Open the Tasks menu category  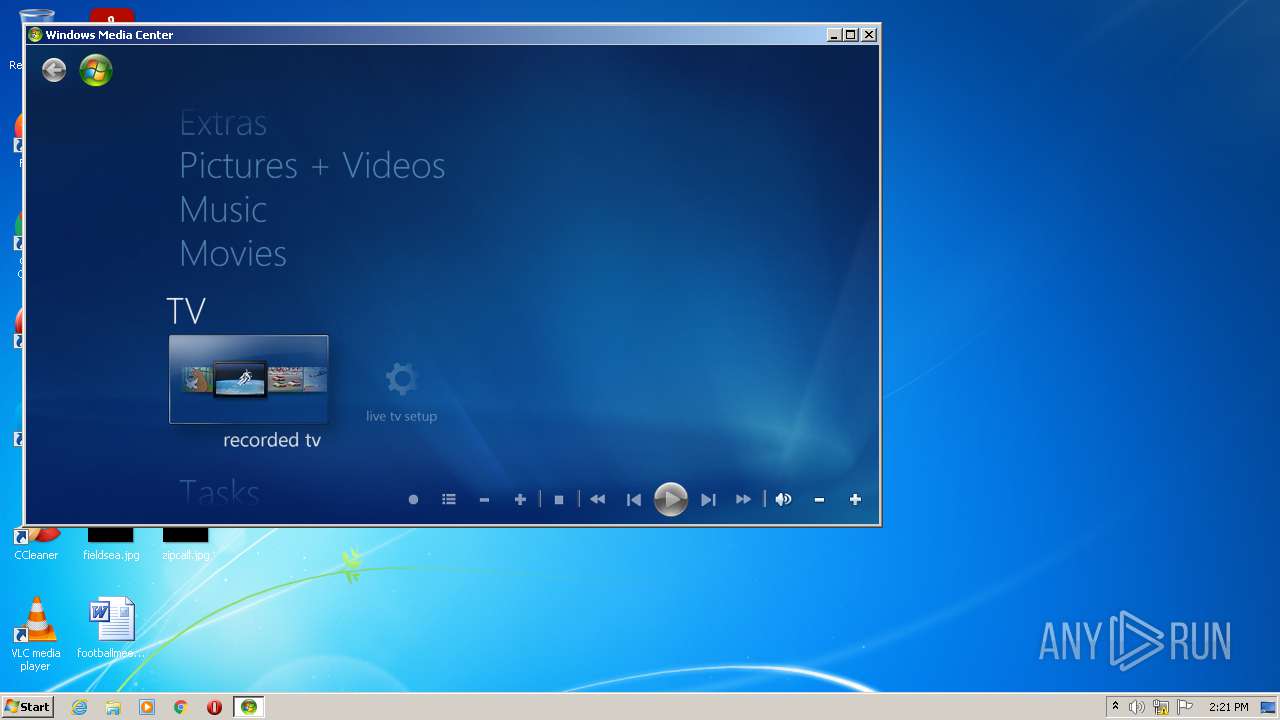219,493
